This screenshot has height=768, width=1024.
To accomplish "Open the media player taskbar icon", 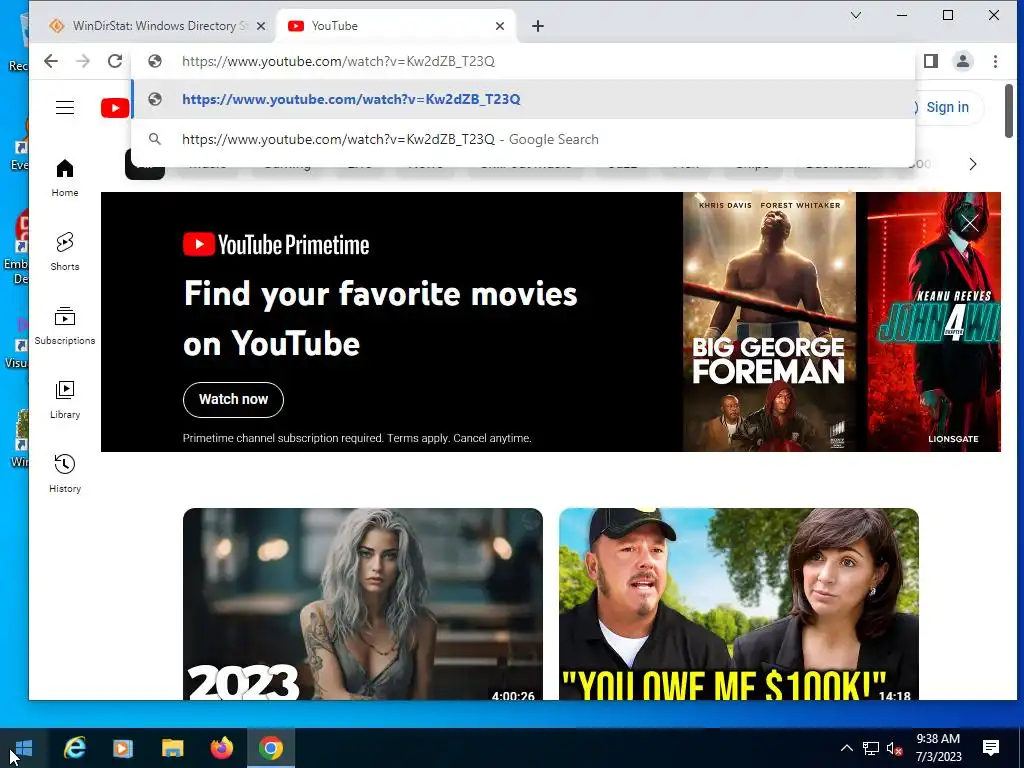I will 123,748.
